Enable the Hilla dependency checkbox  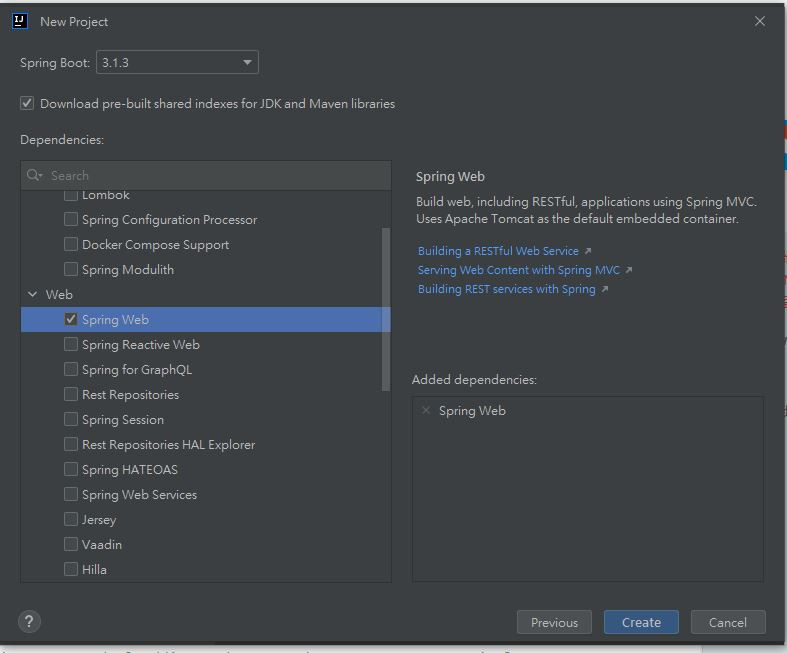coord(71,569)
